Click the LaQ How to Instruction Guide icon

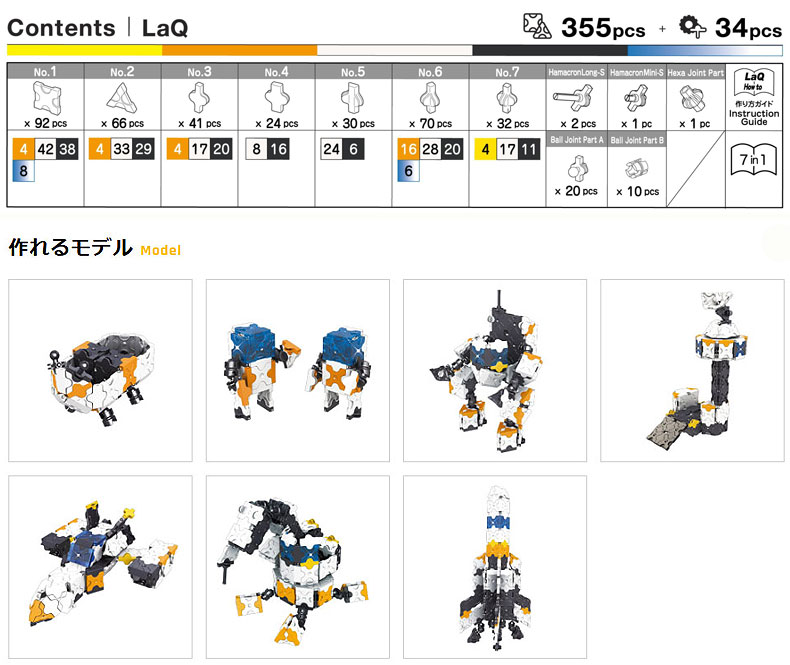pyautogui.click(x=754, y=97)
